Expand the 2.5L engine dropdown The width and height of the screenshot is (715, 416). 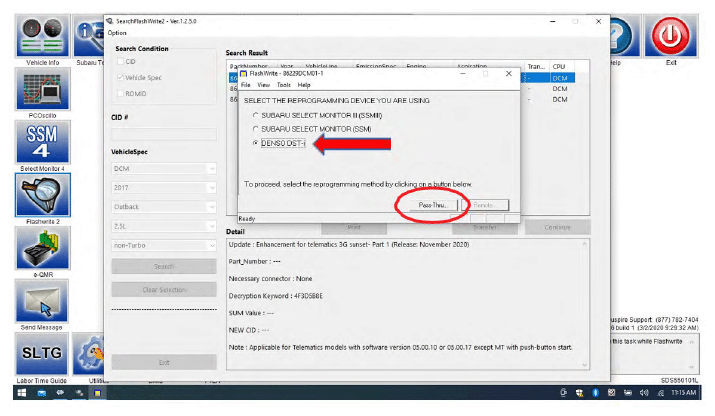pos(212,226)
